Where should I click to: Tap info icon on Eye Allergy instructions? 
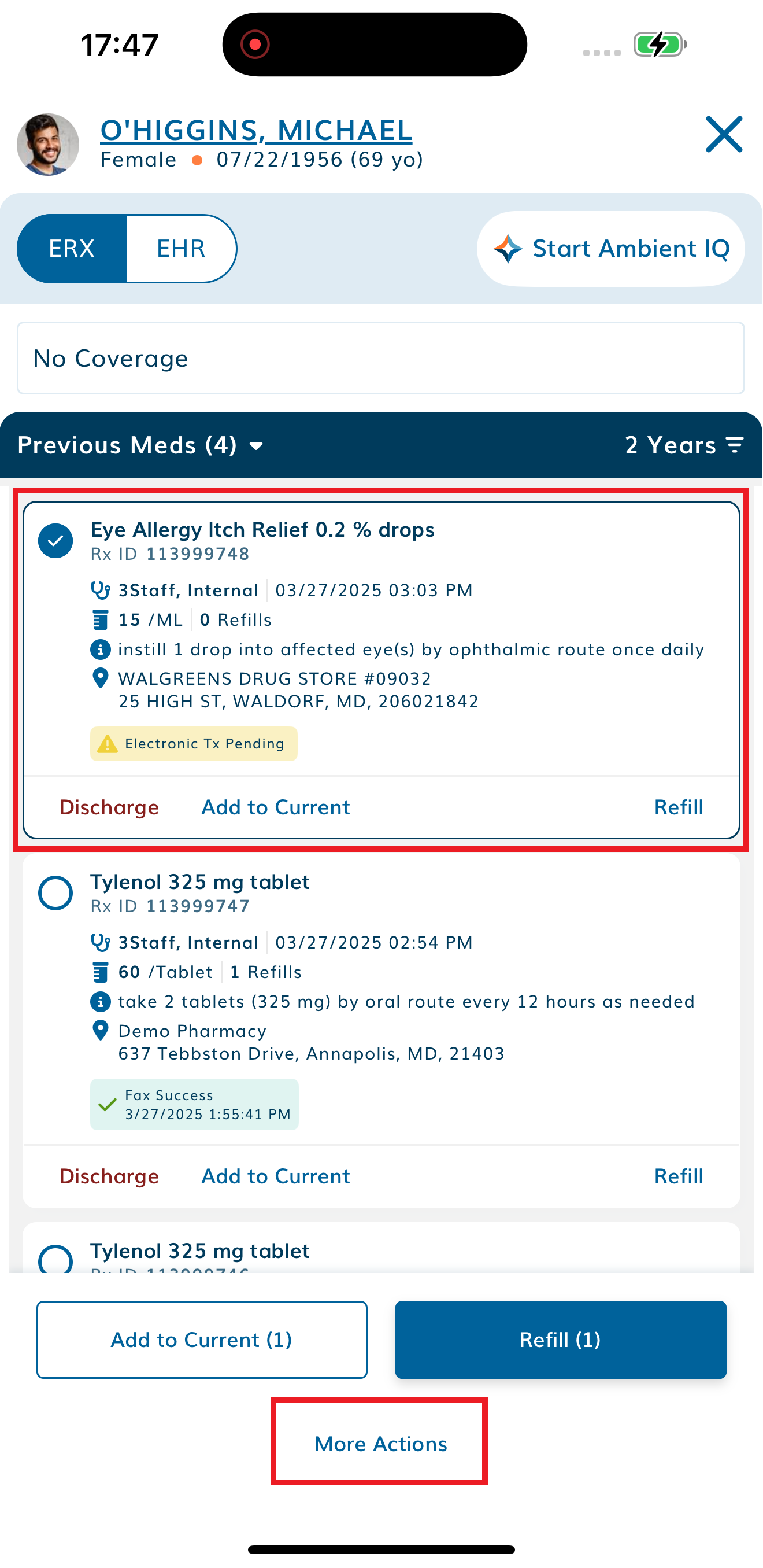coord(101,650)
